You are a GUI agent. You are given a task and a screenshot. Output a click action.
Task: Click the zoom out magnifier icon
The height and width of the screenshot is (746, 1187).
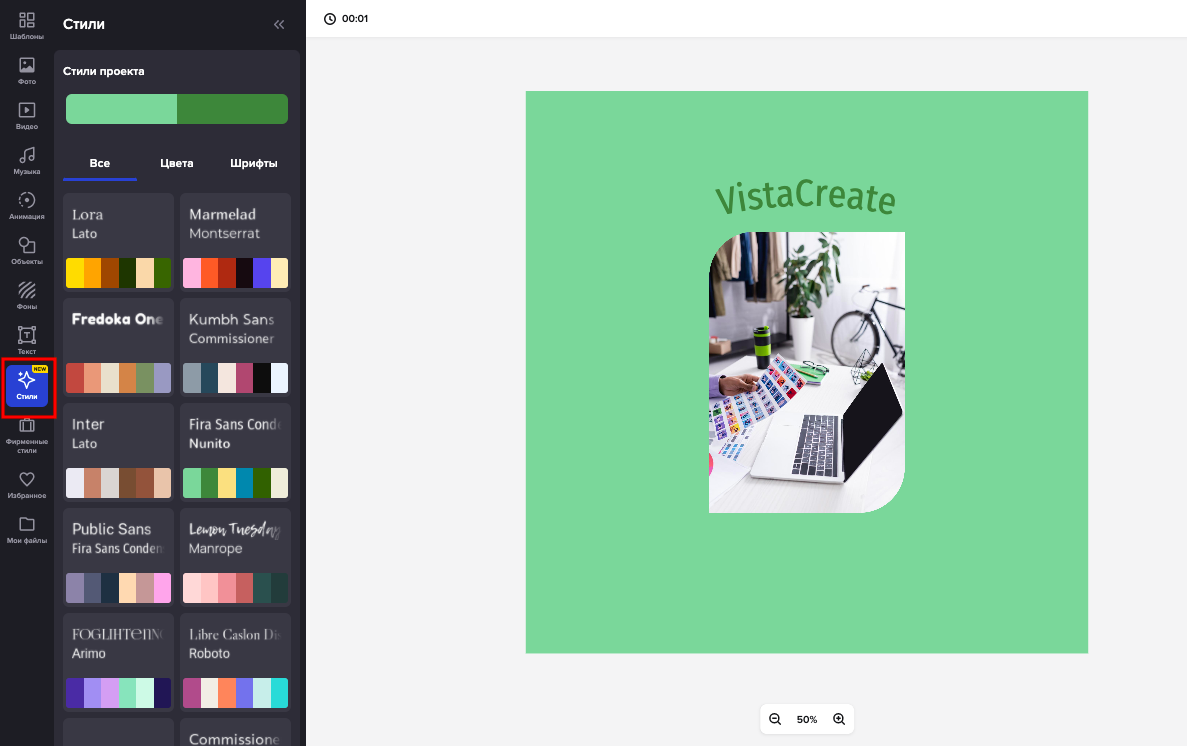tap(774, 719)
